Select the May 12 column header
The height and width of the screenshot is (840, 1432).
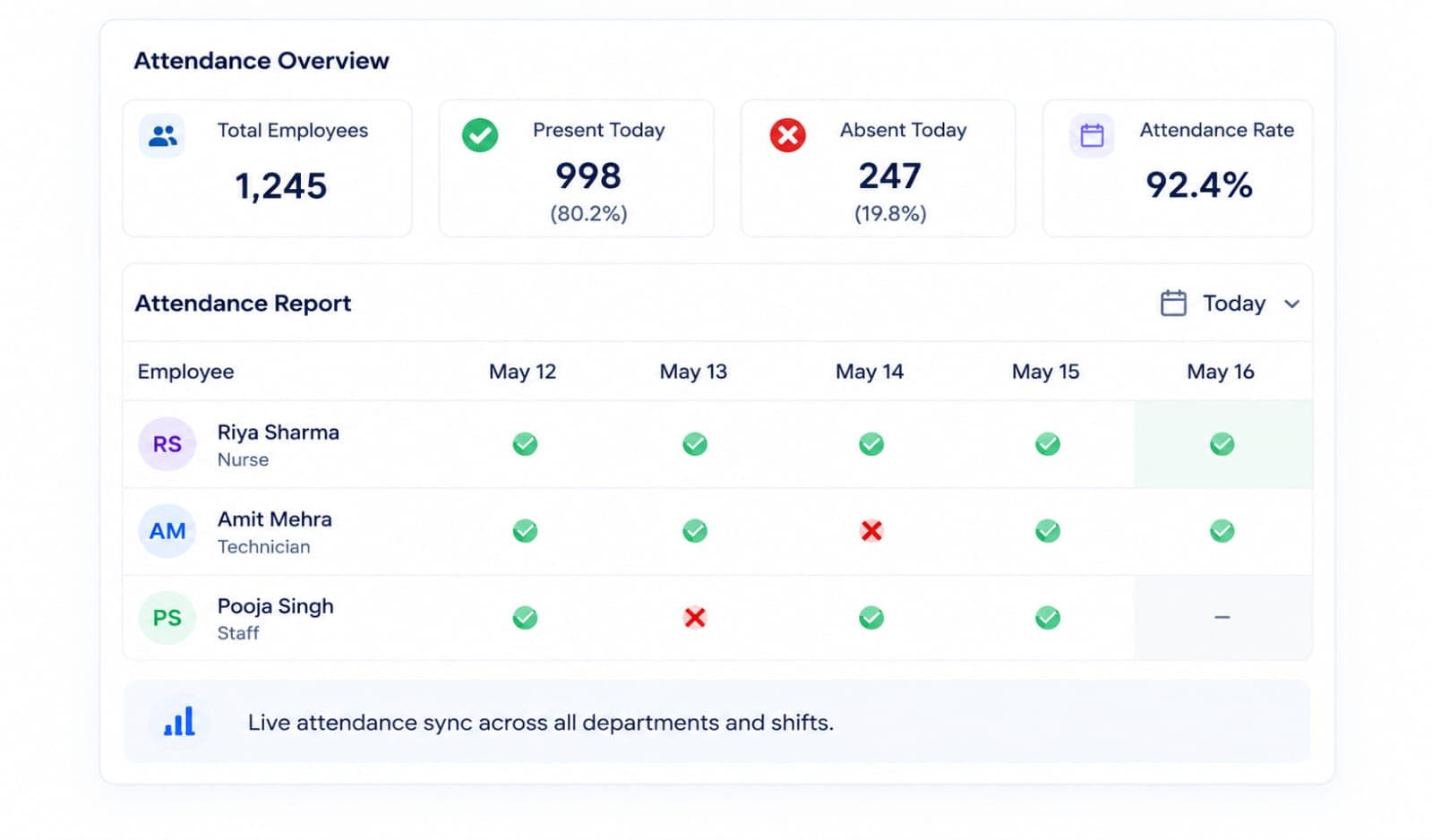[x=522, y=372]
